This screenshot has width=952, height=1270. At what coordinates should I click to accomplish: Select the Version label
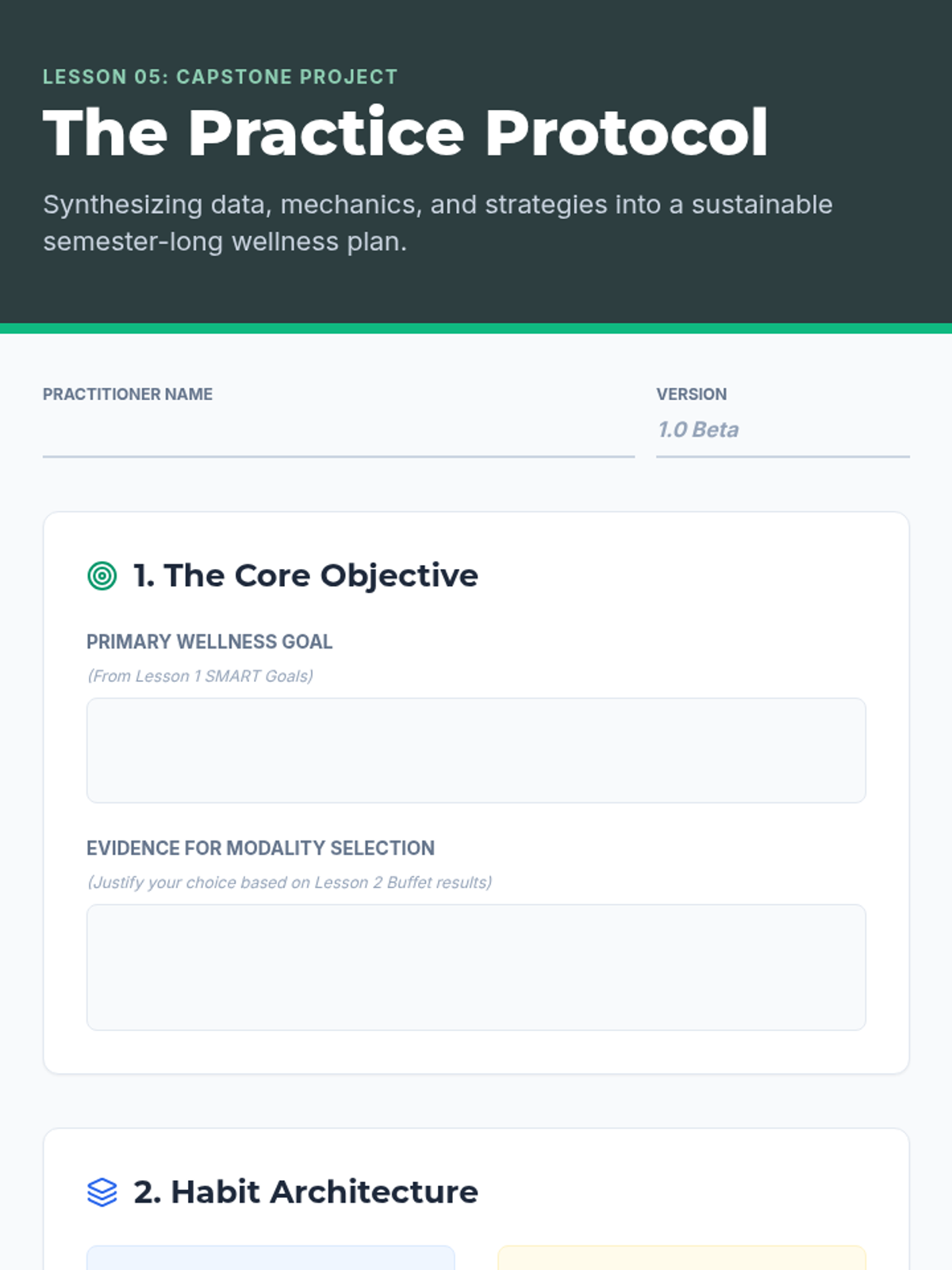(691, 394)
